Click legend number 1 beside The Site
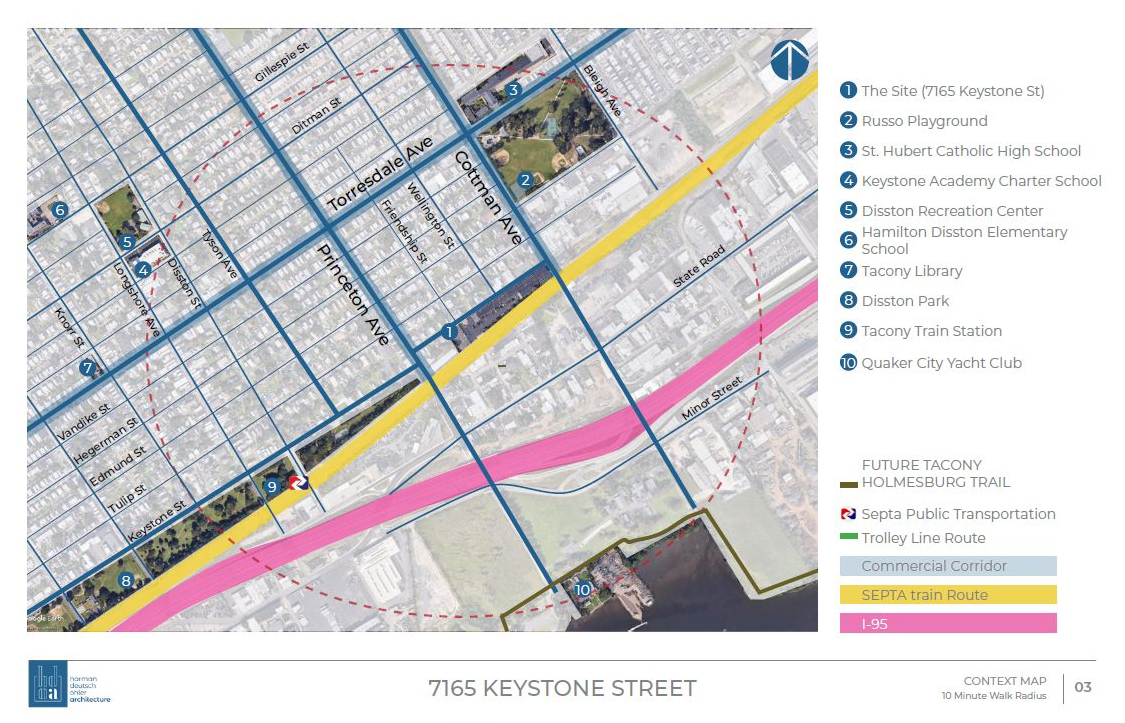Image resolution: width=1125 pixels, height=723 pixels. tap(848, 90)
